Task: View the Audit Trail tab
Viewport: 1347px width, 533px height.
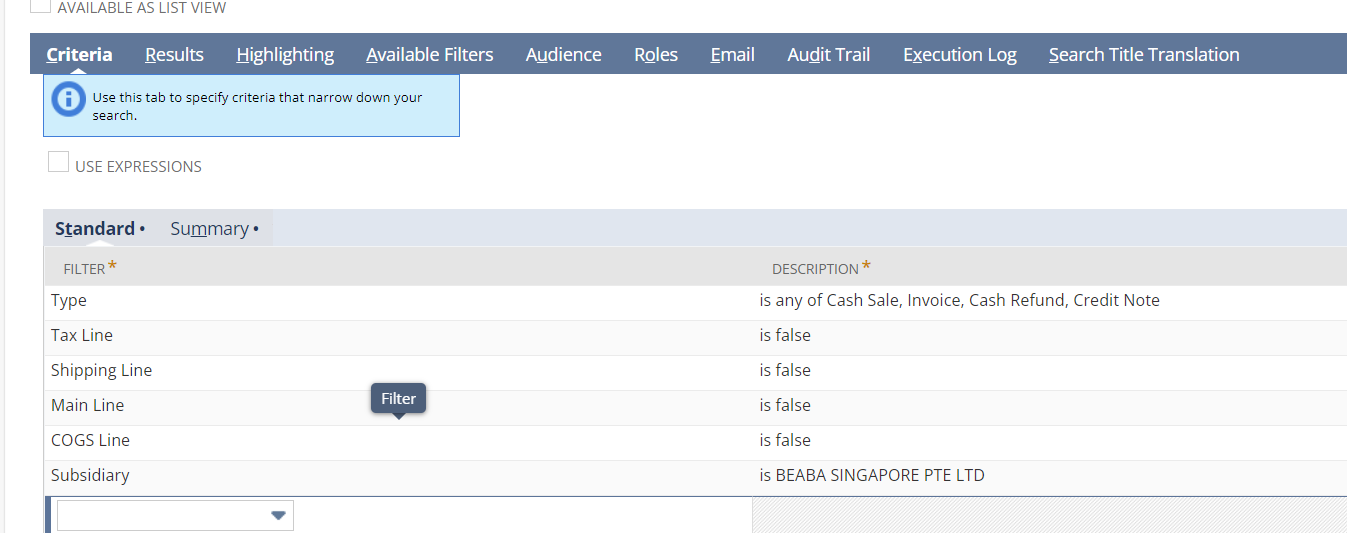Action: [828, 55]
